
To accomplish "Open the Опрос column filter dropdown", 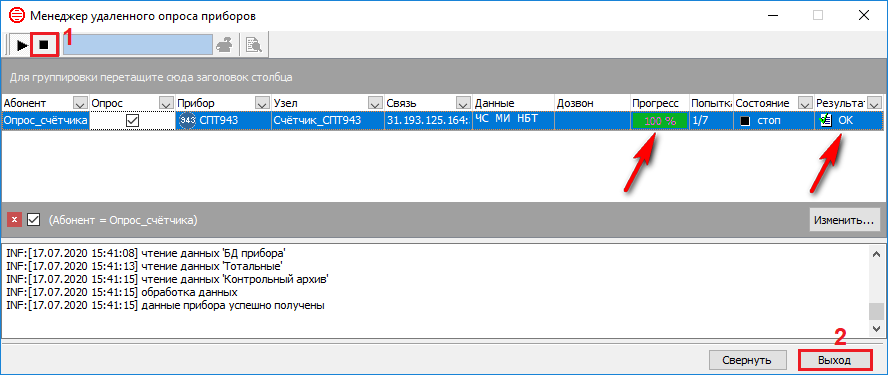I will (166, 103).
